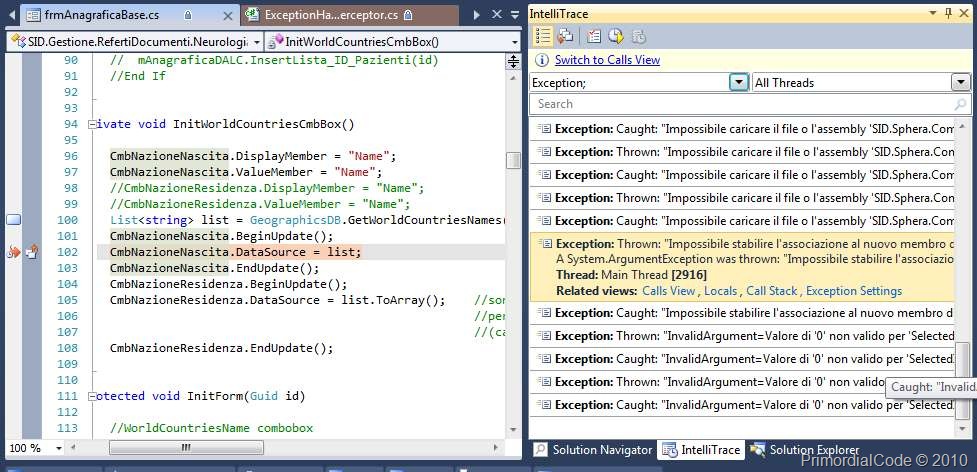Open IntelliTrace settings checklist toolbar icon
Image resolution: width=977 pixels, height=472 pixels.
pos(594,37)
